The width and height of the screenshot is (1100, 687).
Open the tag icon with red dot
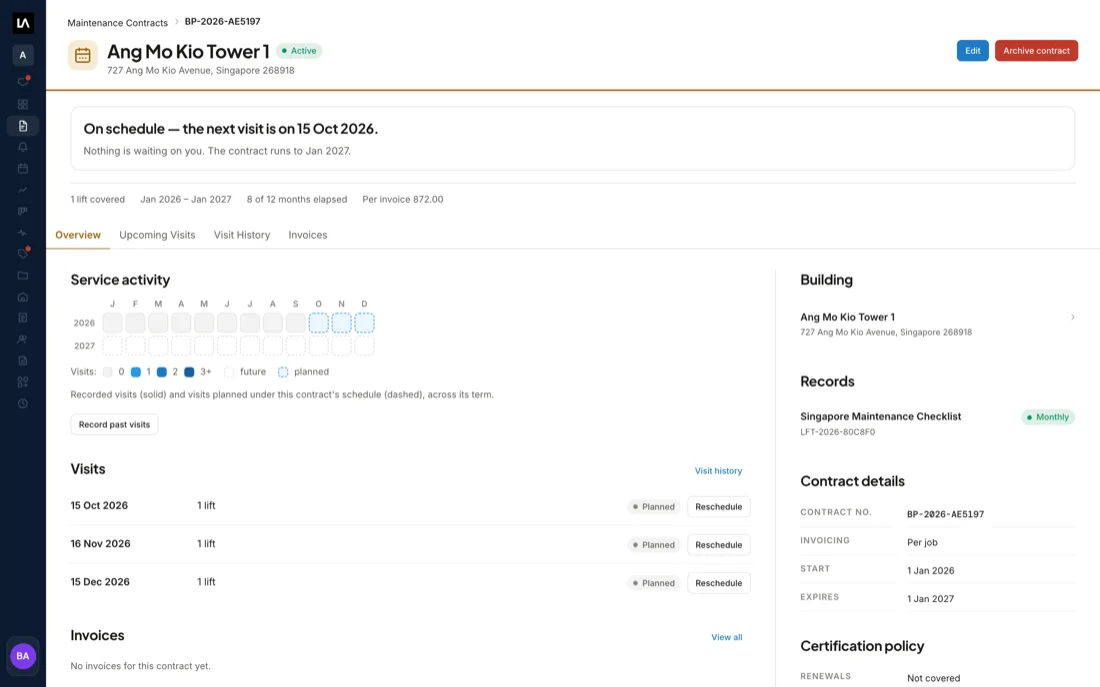pyautogui.click(x=22, y=253)
